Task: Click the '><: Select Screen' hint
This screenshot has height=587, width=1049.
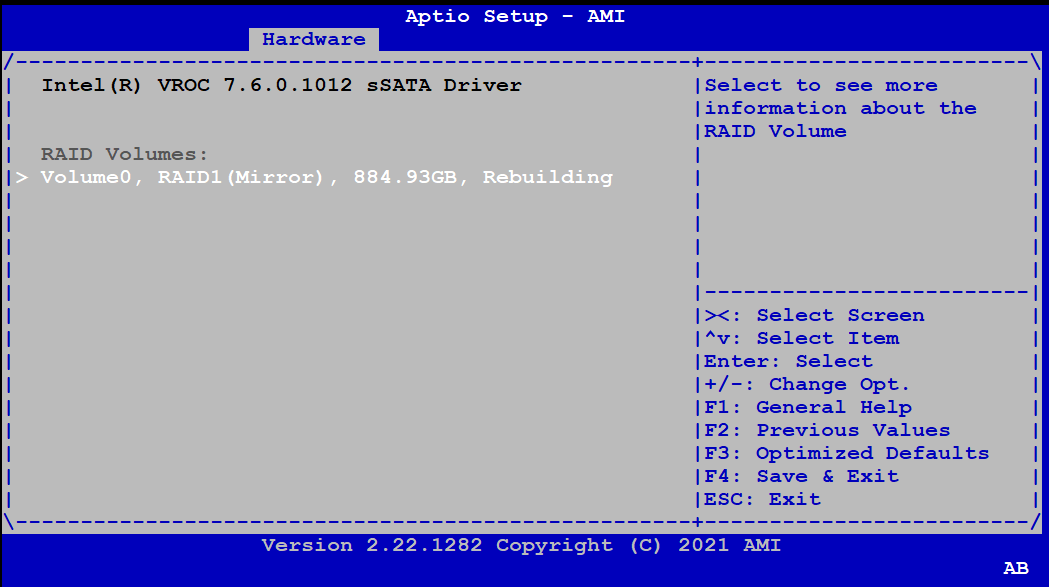Action: coord(814,315)
